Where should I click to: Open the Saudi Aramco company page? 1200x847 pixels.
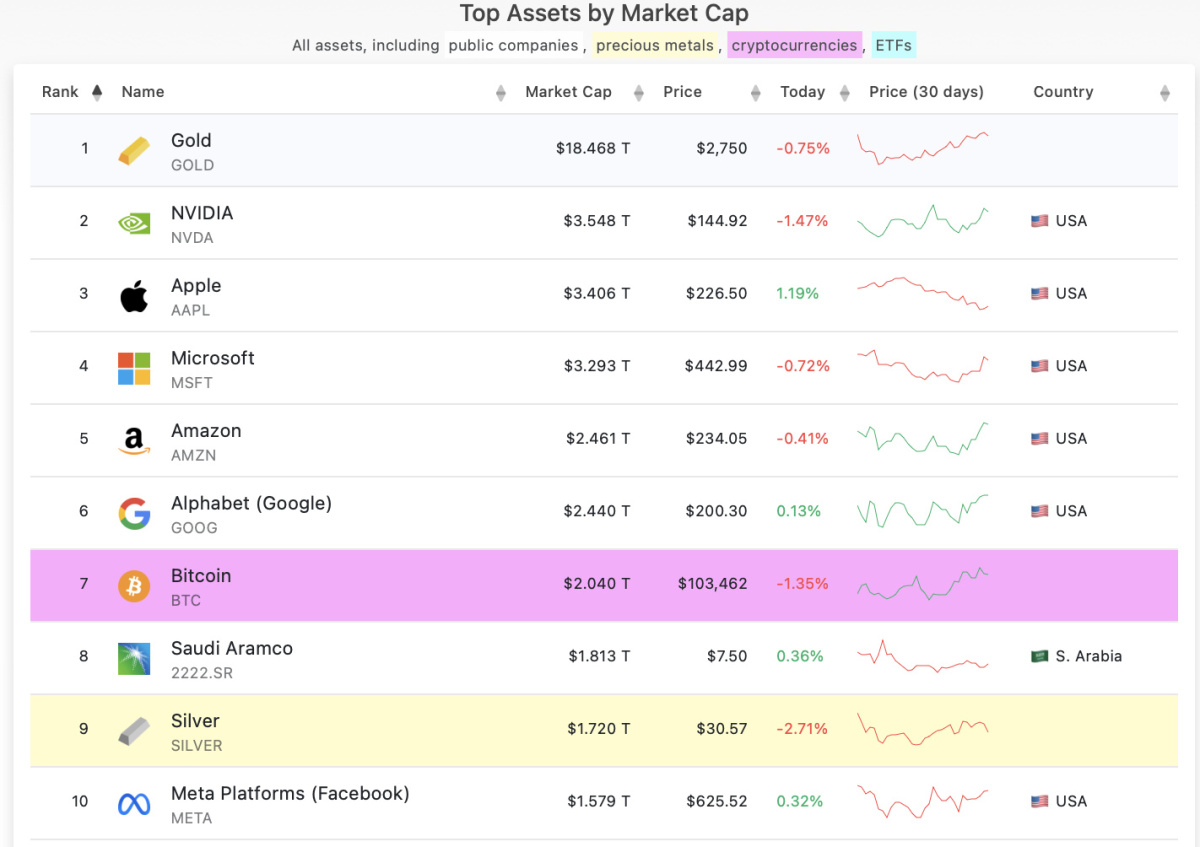[232, 648]
